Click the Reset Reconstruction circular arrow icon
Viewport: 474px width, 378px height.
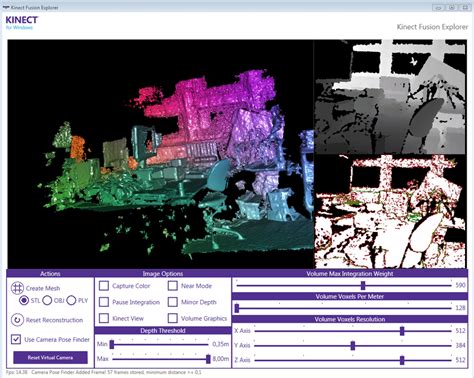[17, 320]
